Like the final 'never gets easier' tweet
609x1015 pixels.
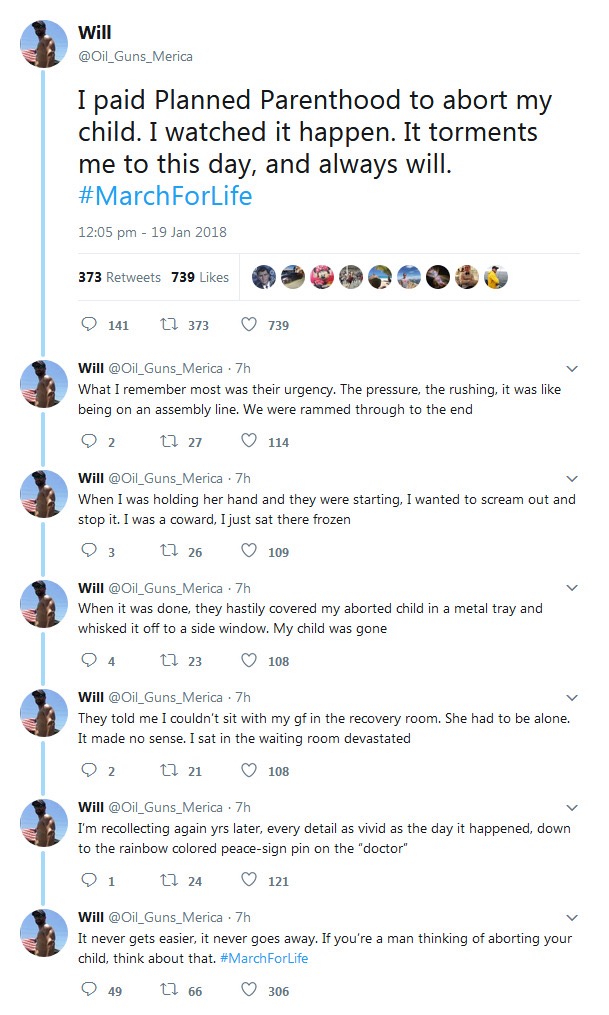(249, 991)
